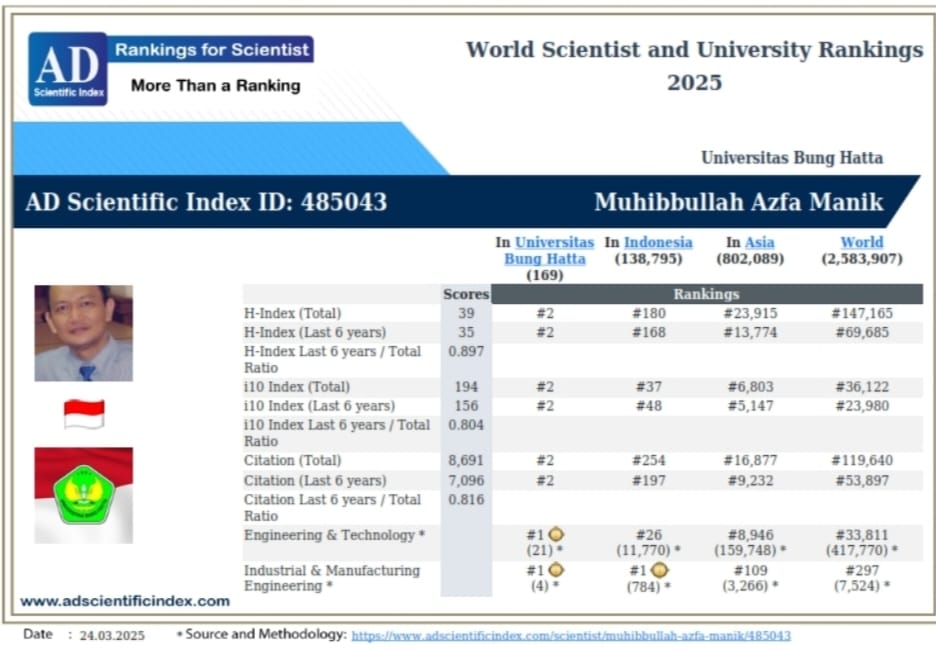Click the World rank #297
This screenshot has height=652, width=936.
tap(862, 571)
